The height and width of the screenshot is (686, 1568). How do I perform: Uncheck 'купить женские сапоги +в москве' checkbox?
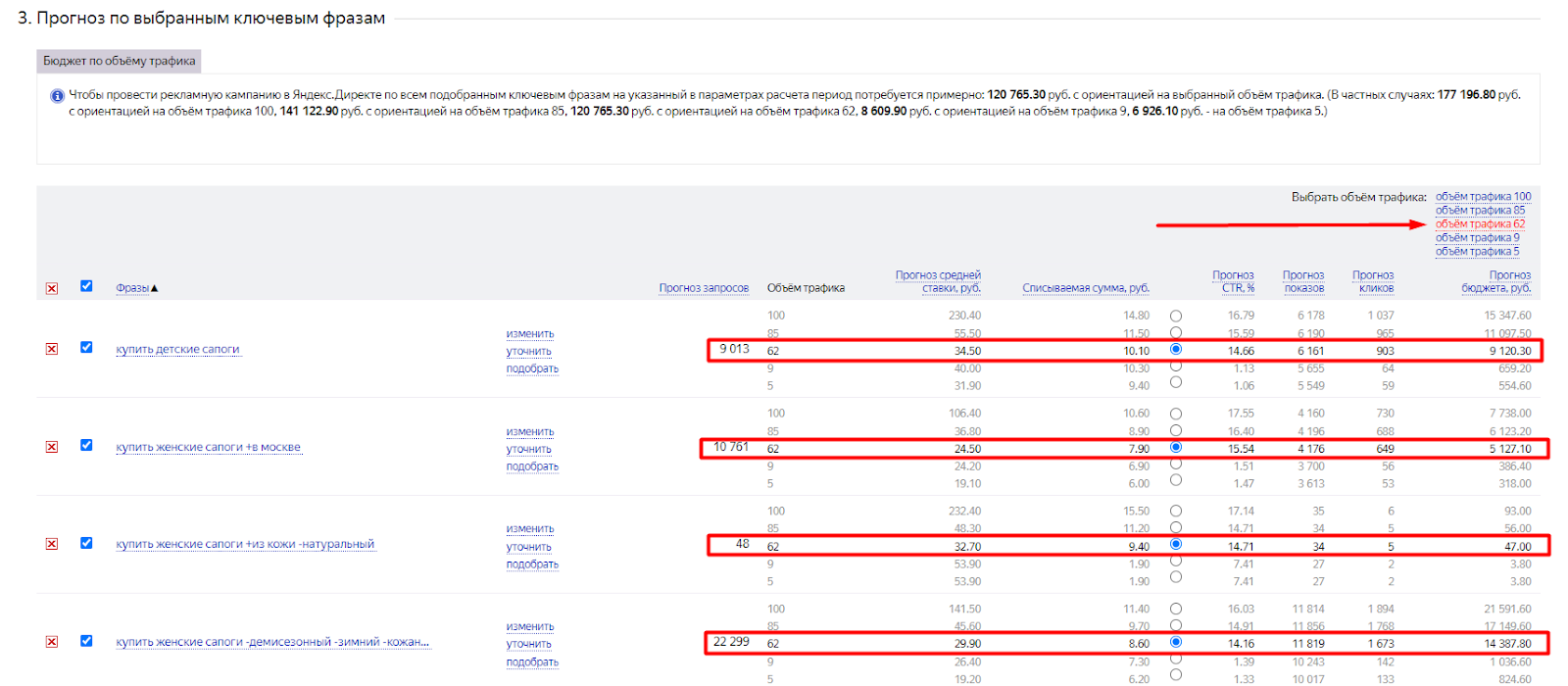86,445
